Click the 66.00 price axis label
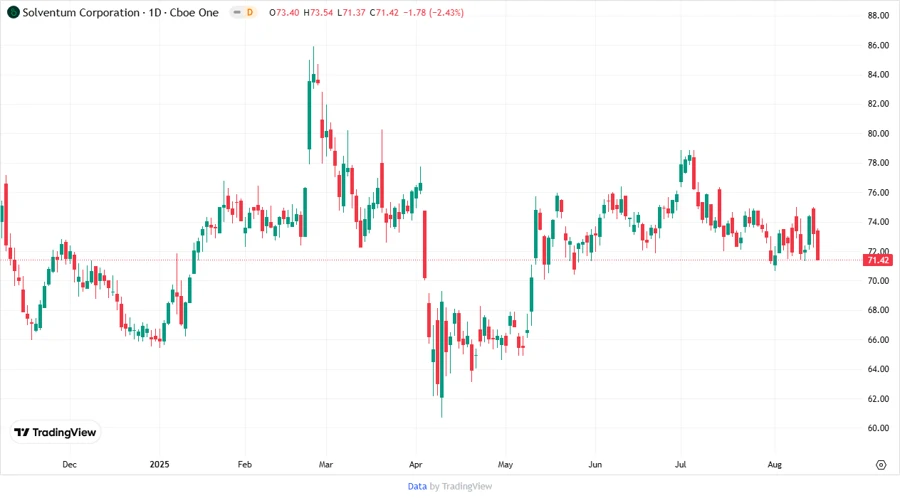Image resolution: width=900 pixels, height=498 pixels. click(x=878, y=340)
